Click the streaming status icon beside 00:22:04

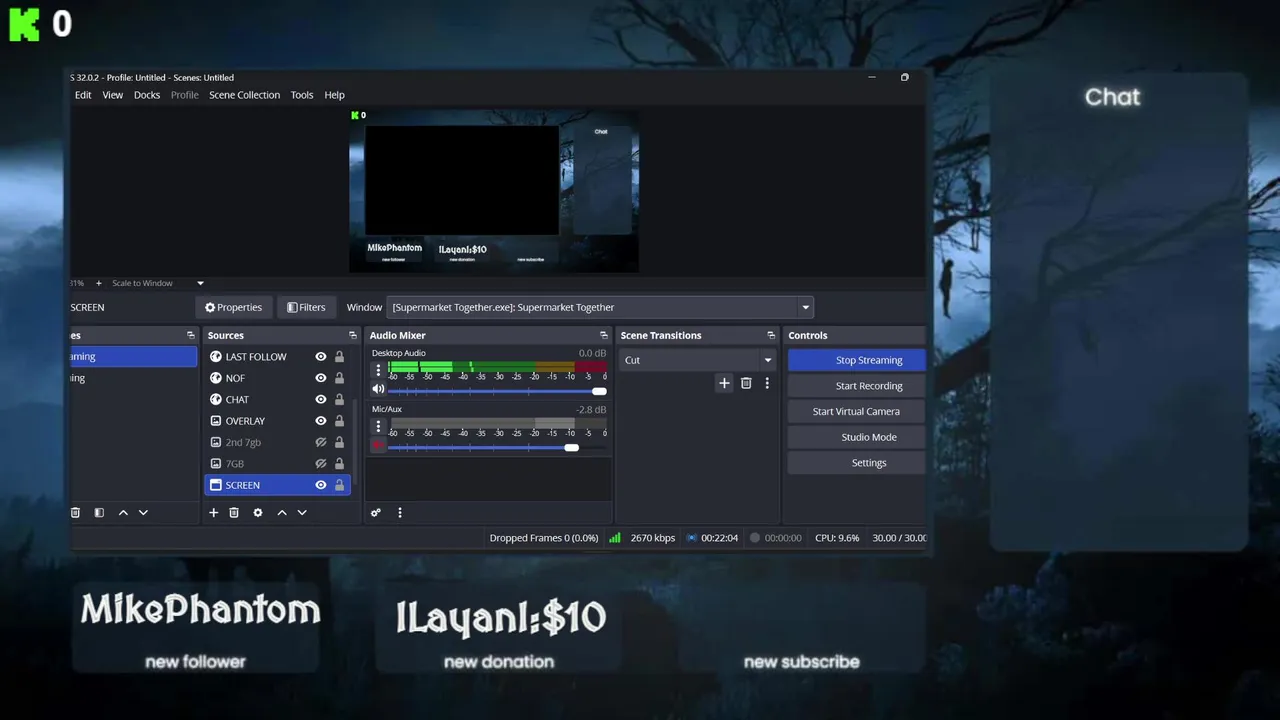pos(691,538)
